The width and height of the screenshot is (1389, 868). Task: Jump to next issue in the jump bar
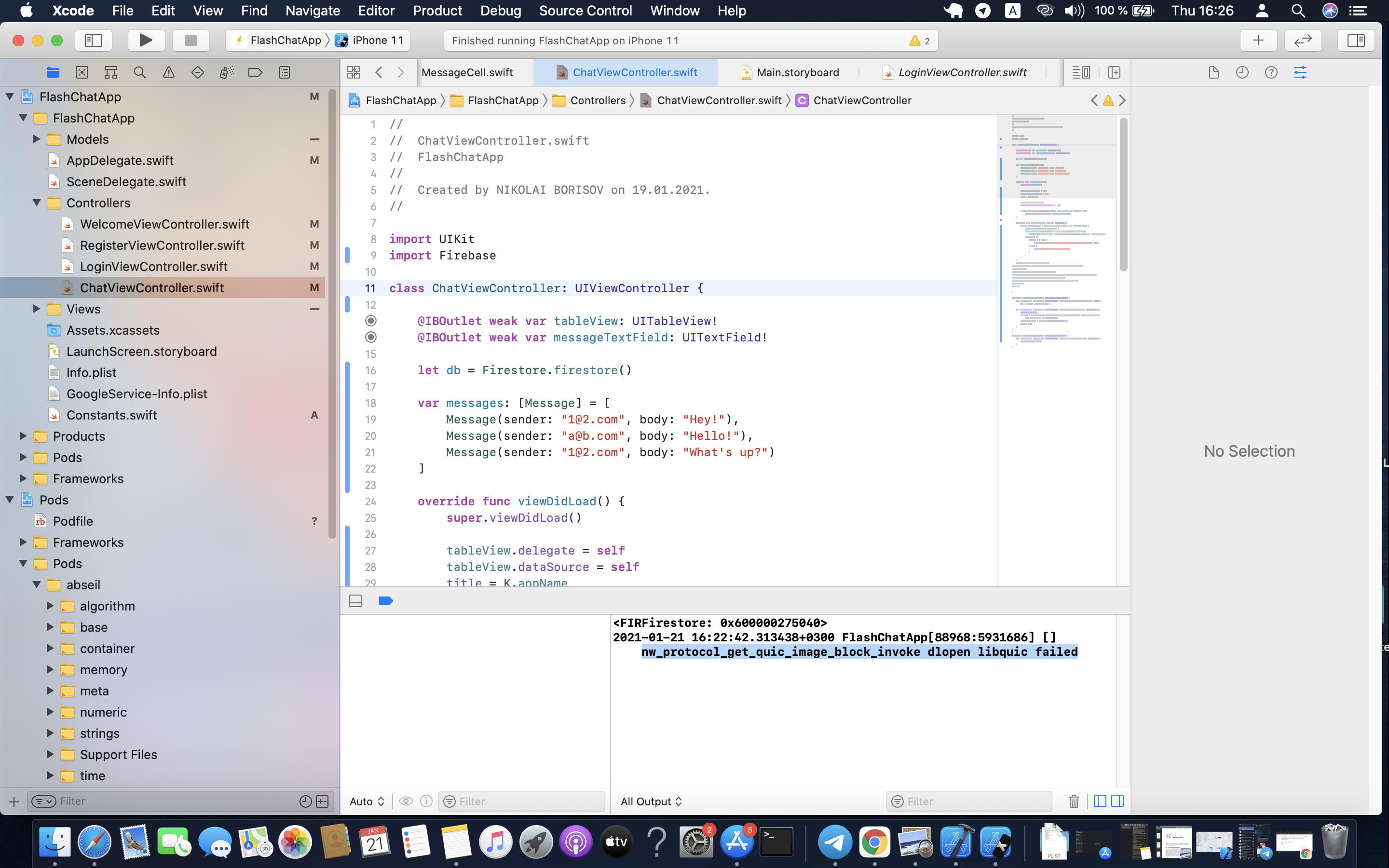click(1122, 100)
